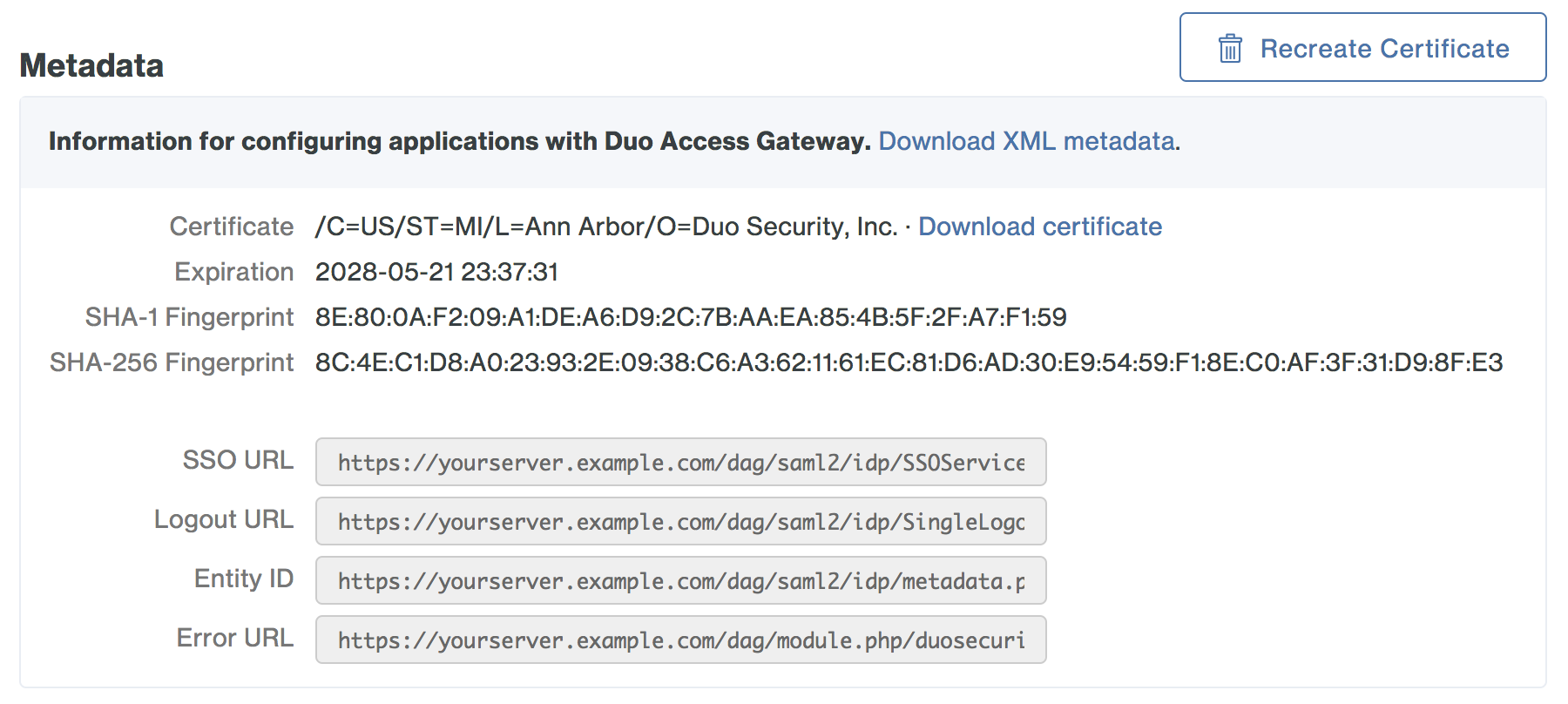
Task: Click the SSO URL label
Action: [237, 460]
